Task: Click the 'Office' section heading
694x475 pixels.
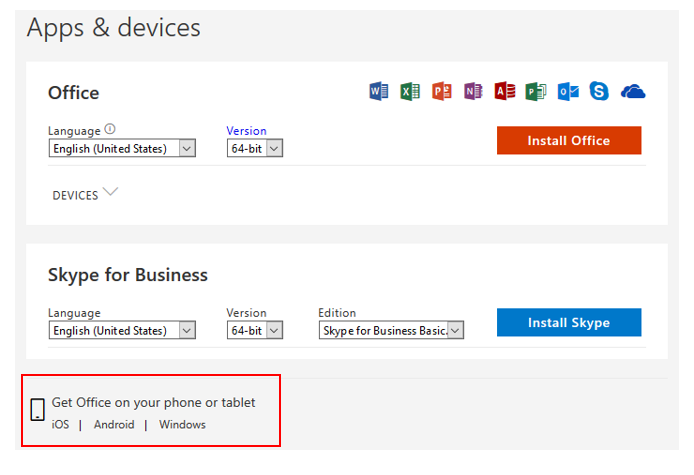Action: coord(73,93)
